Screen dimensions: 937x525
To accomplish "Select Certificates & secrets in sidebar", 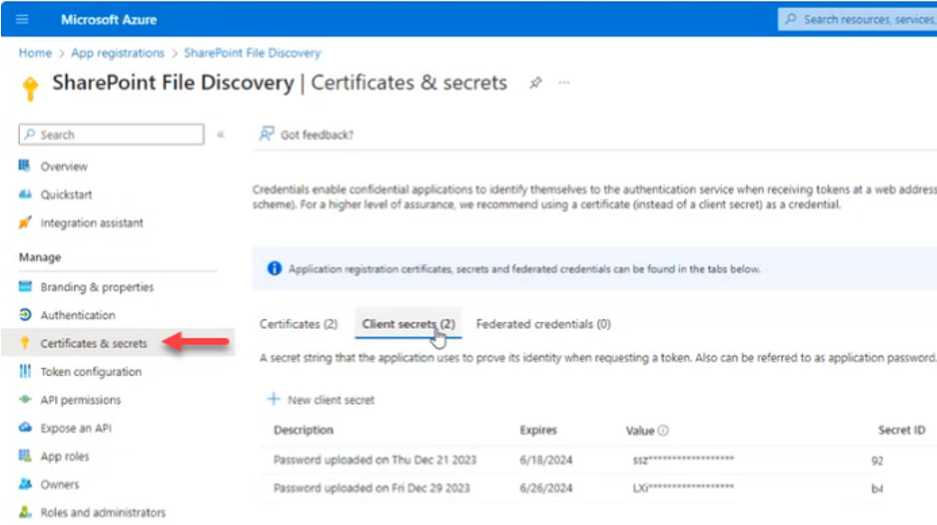I will [x=94, y=343].
